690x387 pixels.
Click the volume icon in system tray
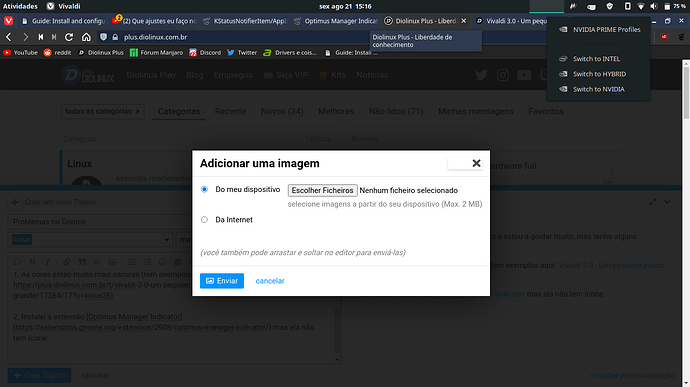click(654, 6)
